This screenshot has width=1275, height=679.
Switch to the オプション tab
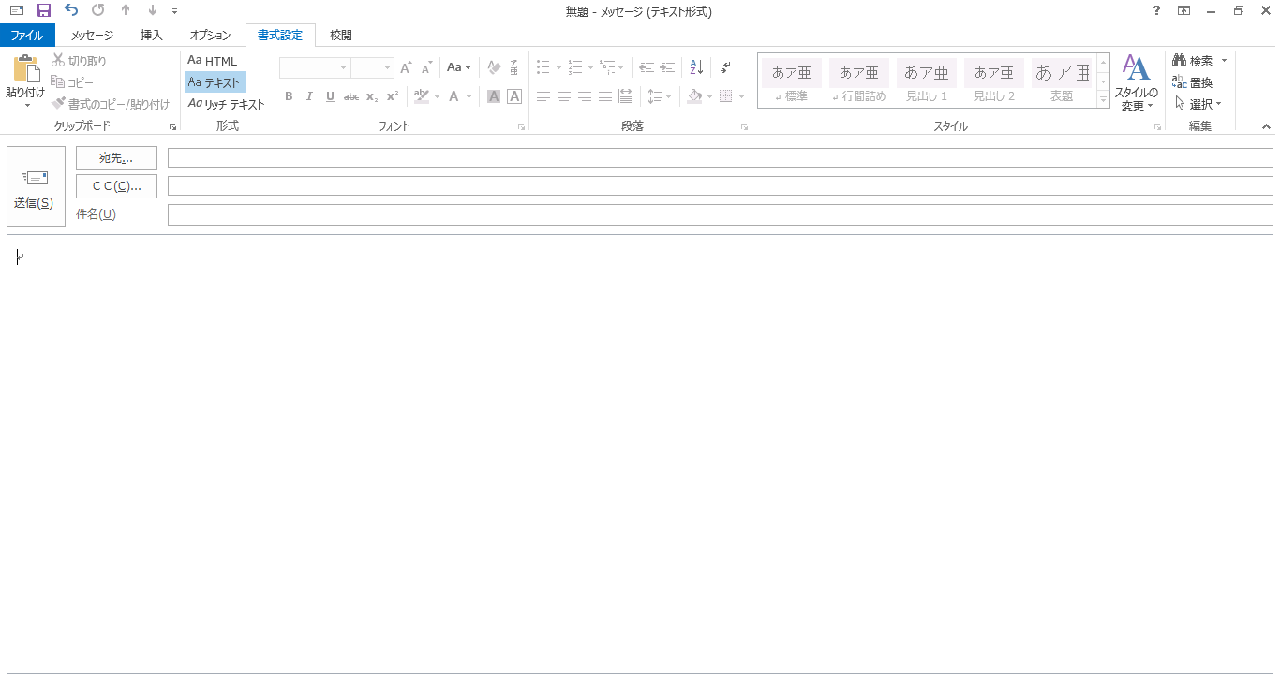[210, 35]
